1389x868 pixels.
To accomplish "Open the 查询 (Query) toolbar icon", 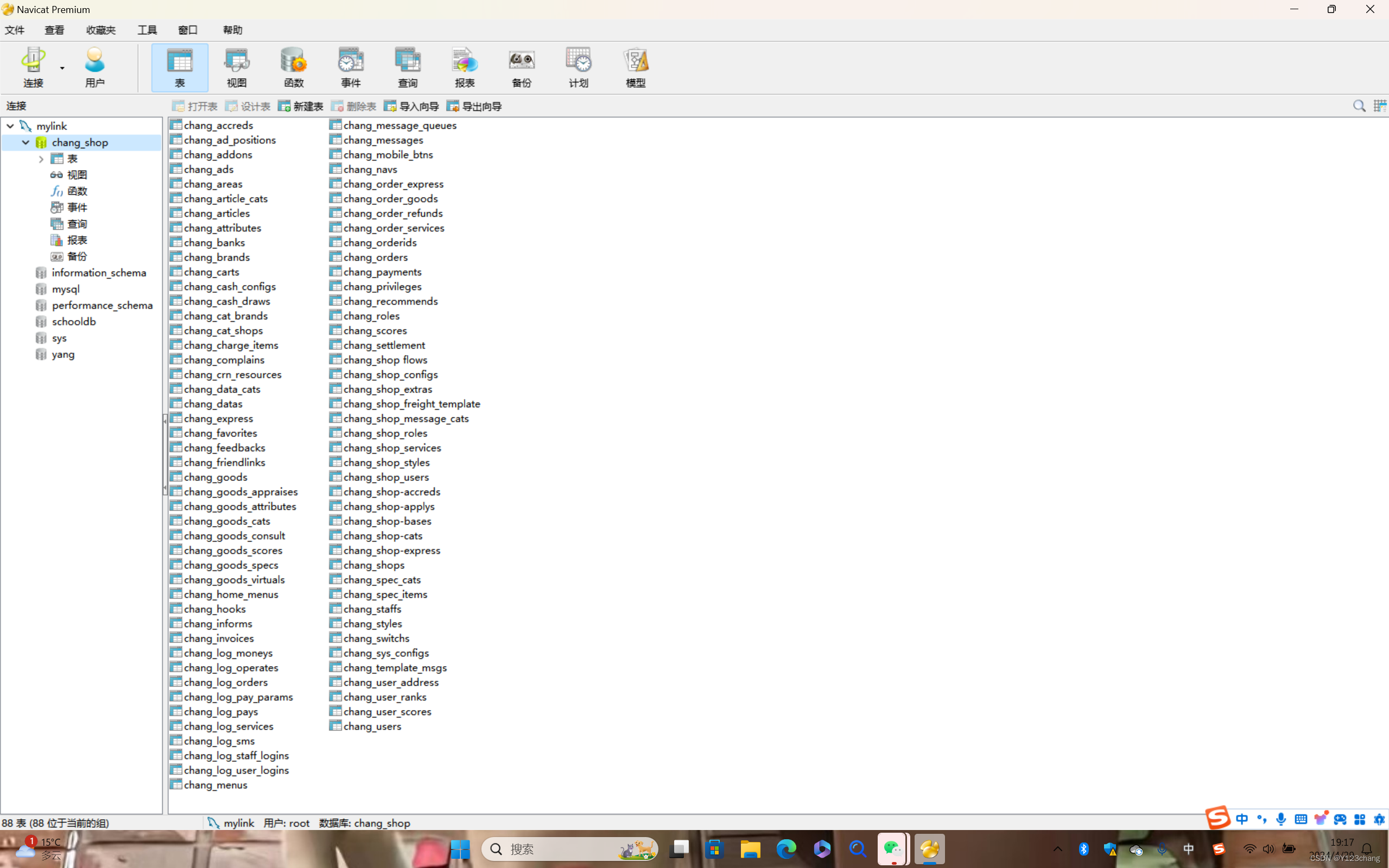I will pos(408,67).
